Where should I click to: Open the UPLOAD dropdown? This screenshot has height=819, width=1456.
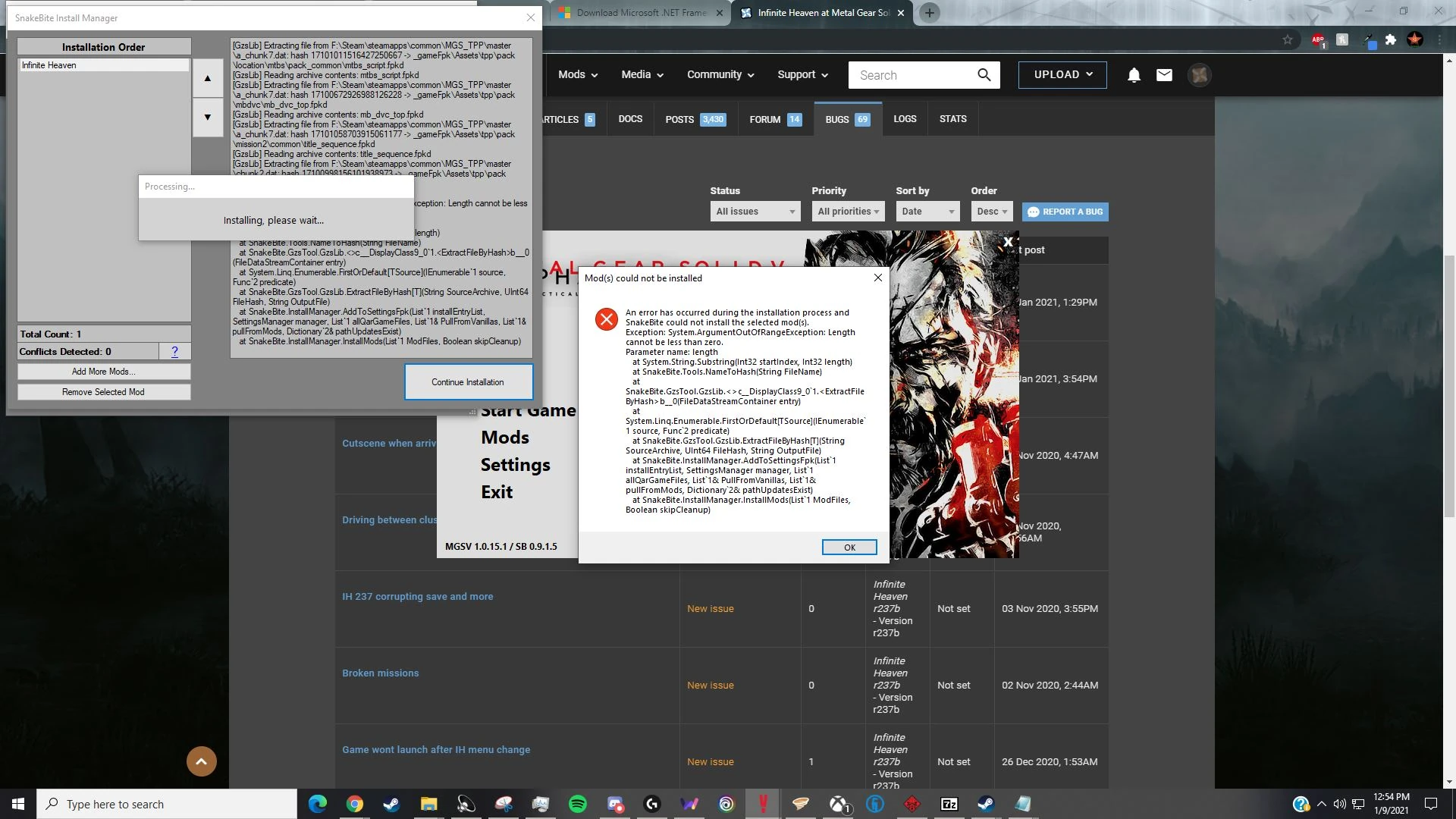click(1062, 74)
